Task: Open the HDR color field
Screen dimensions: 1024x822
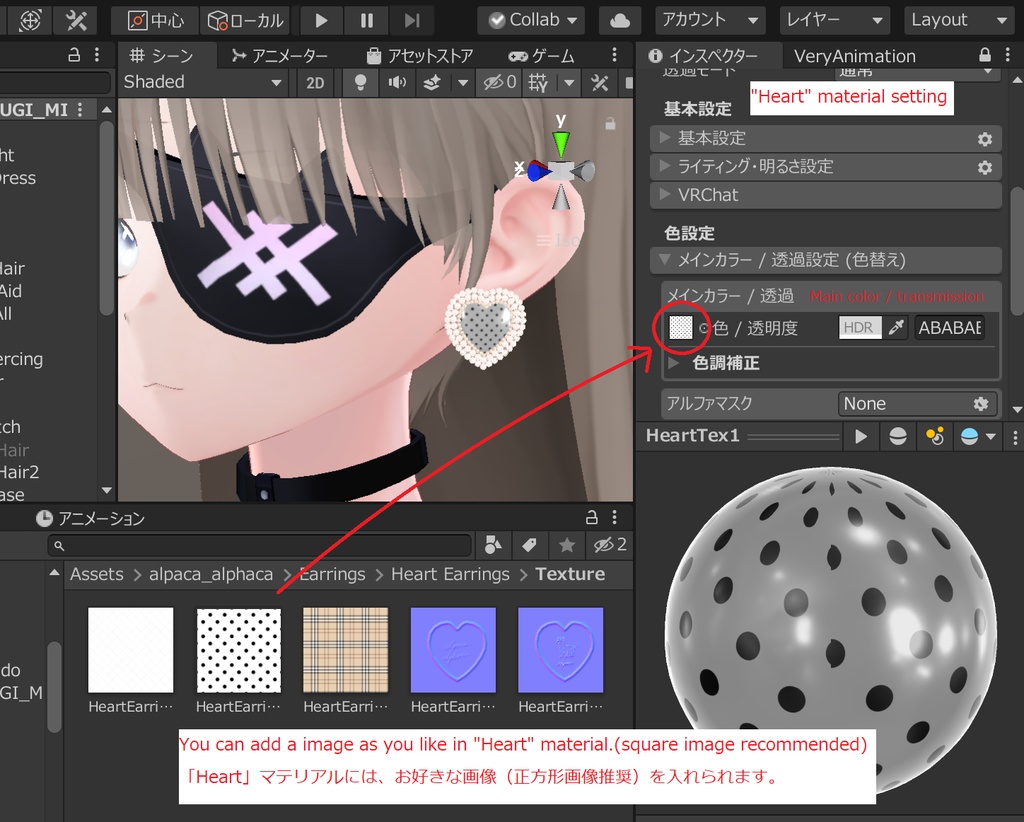Action: coord(859,327)
